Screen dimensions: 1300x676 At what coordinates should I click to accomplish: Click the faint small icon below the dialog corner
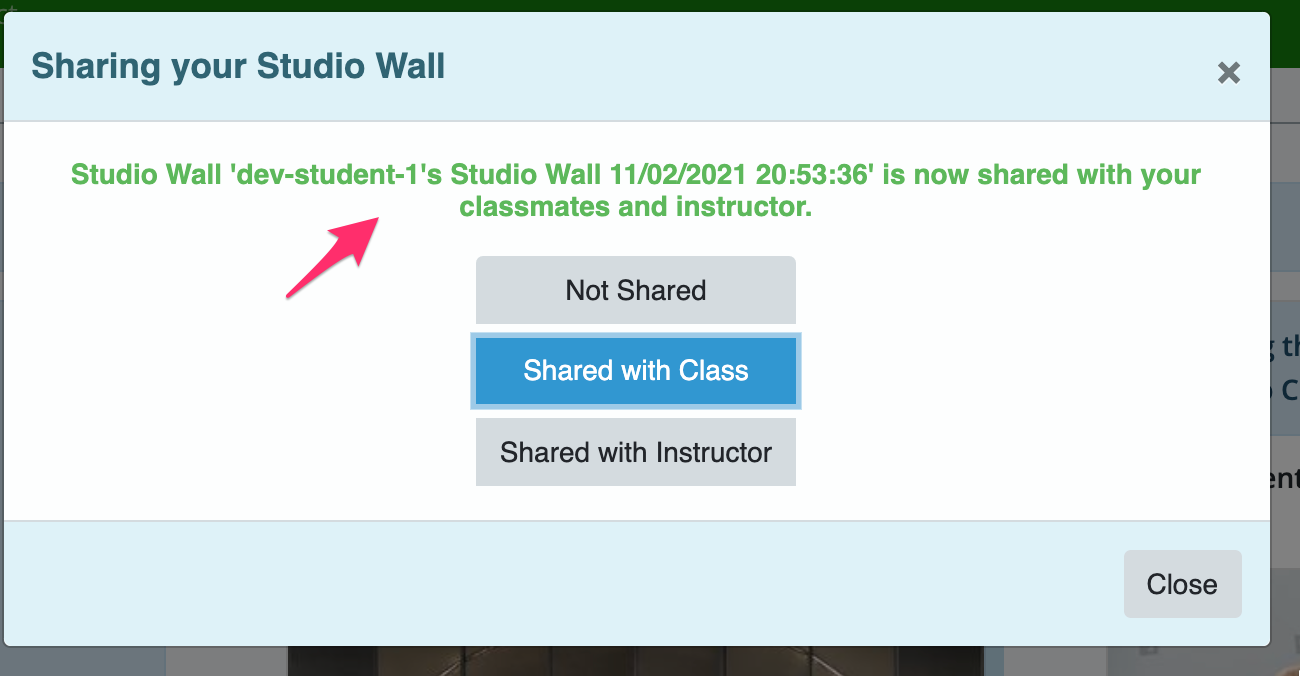[1149, 653]
